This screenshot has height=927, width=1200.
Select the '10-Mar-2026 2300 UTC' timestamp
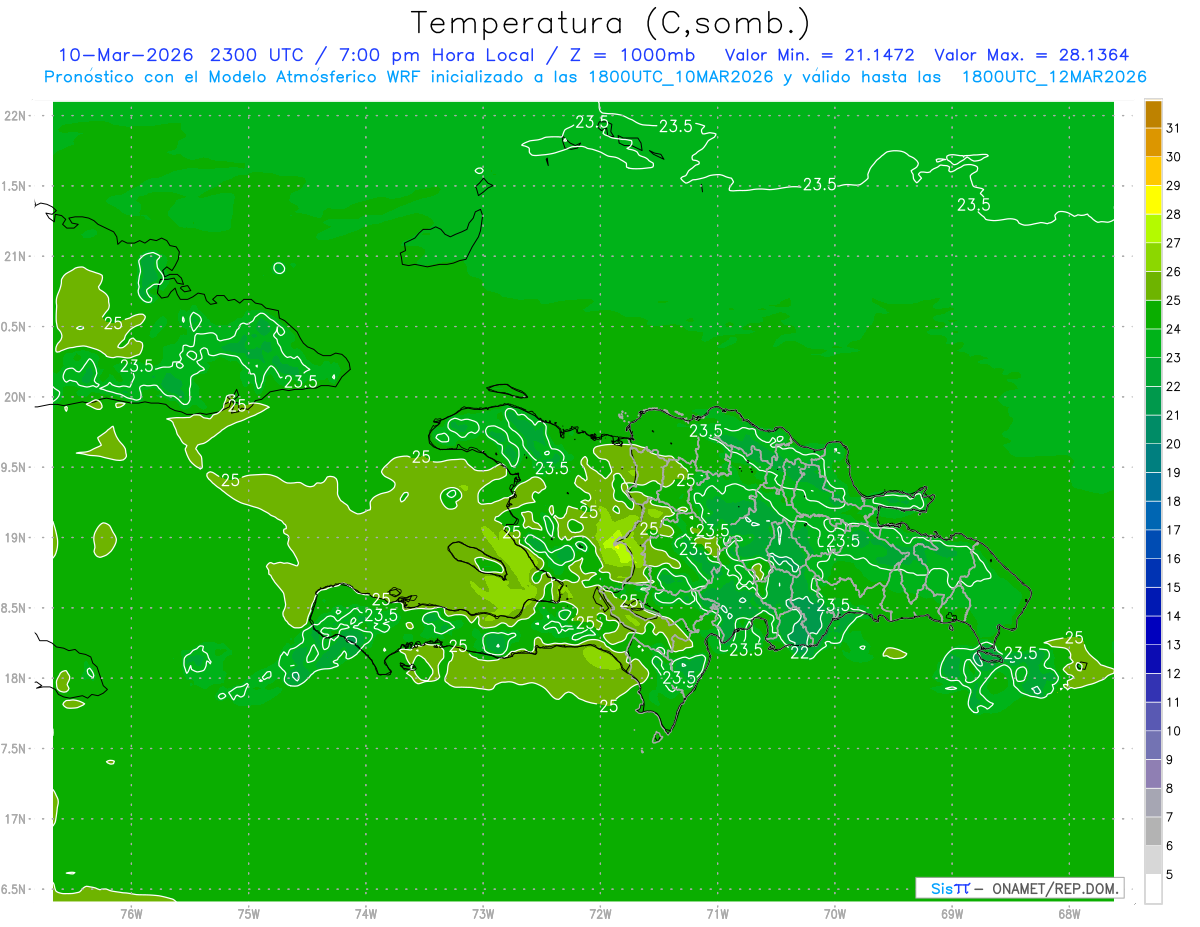click(x=183, y=55)
